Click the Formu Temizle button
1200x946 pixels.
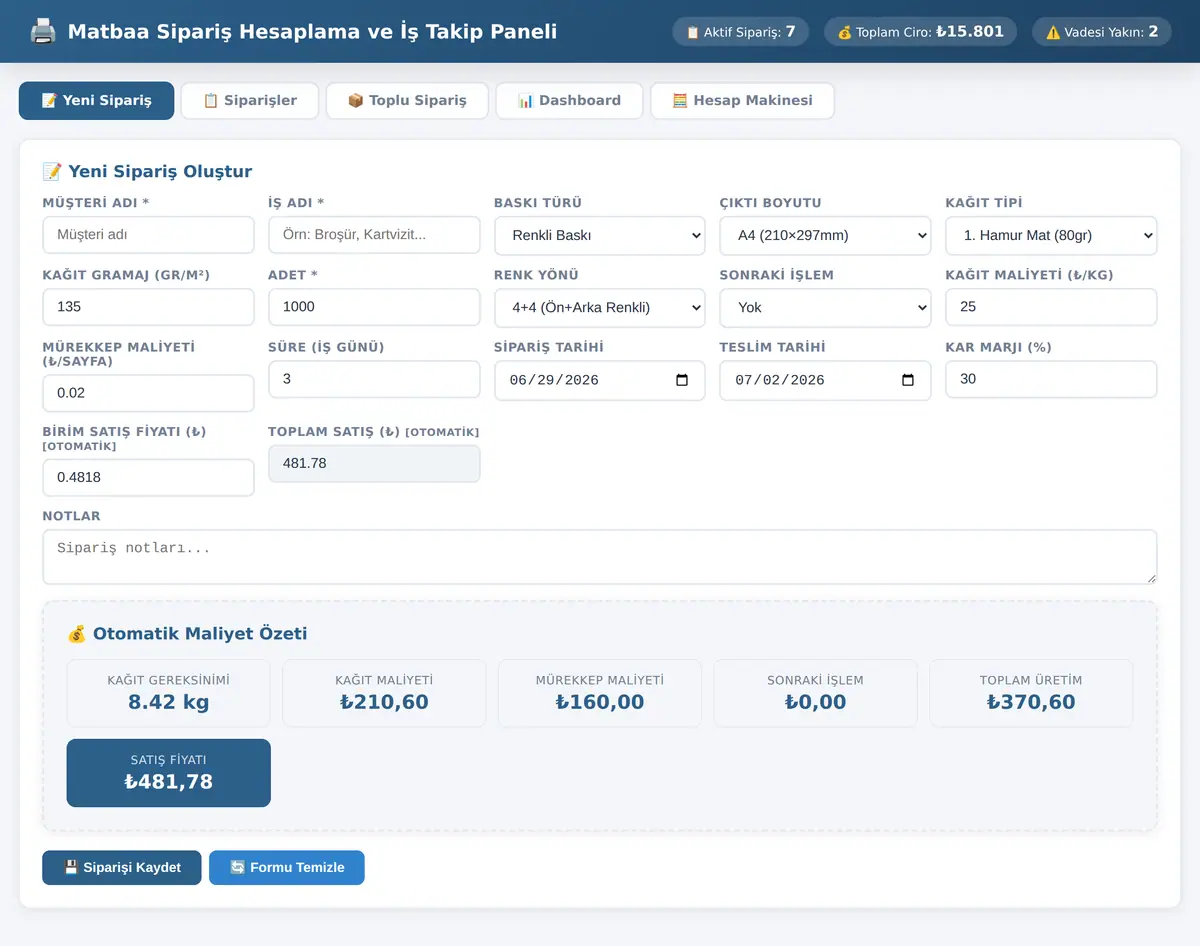pos(287,868)
